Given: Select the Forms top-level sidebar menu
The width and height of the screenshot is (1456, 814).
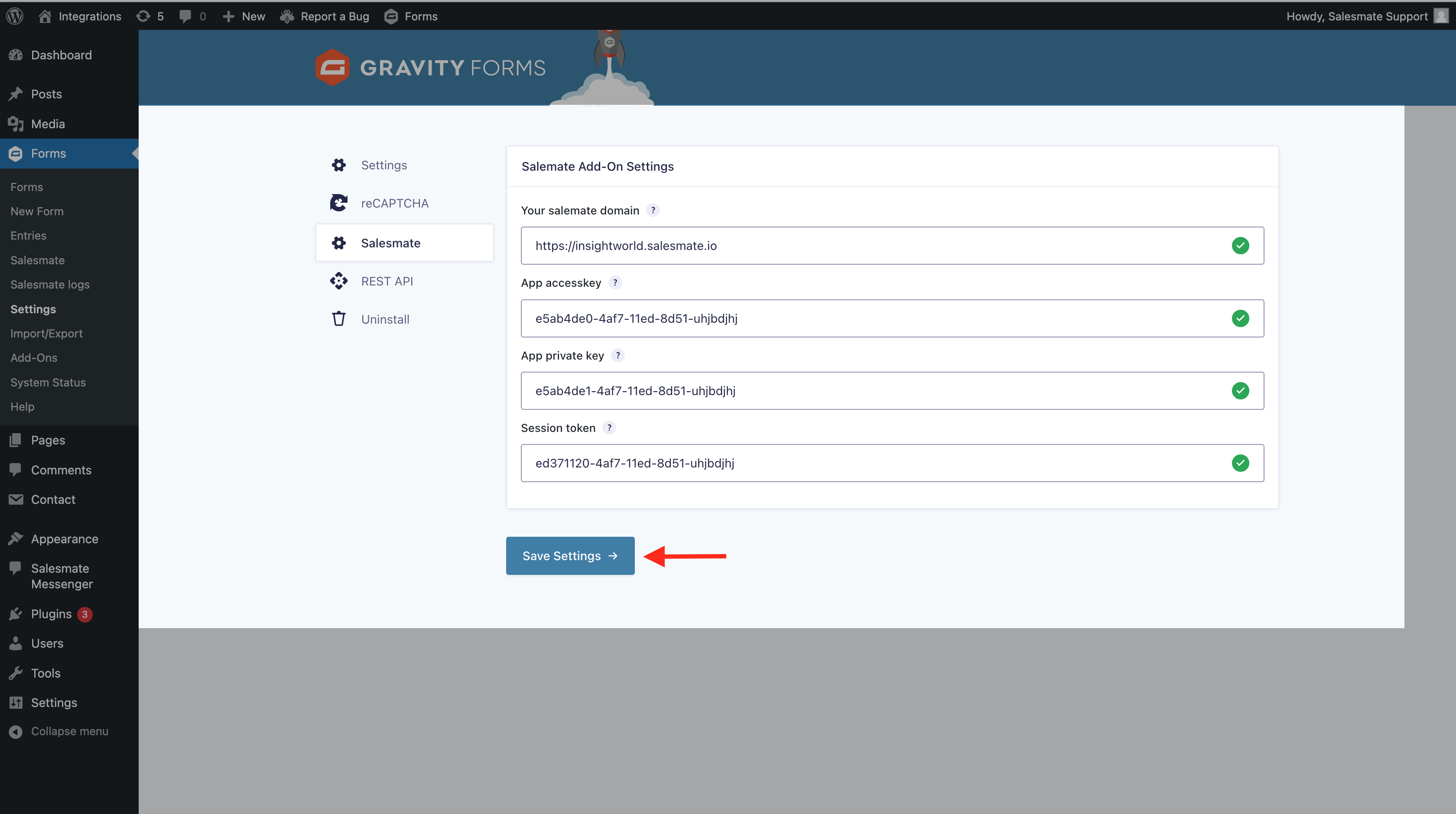Looking at the screenshot, I should [69, 153].
